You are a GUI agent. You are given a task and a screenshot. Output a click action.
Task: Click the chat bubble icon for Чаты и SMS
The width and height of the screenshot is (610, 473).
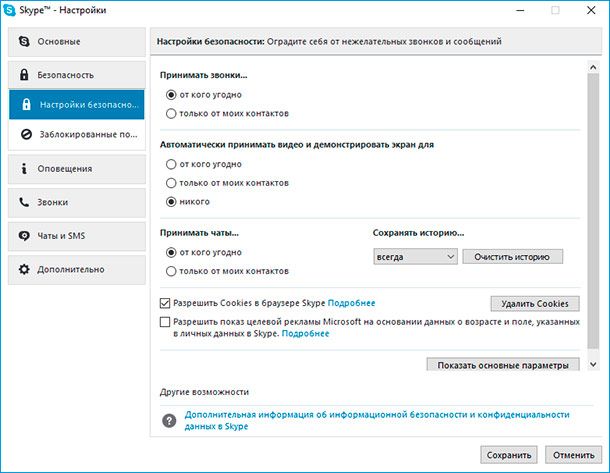[24, 236]
